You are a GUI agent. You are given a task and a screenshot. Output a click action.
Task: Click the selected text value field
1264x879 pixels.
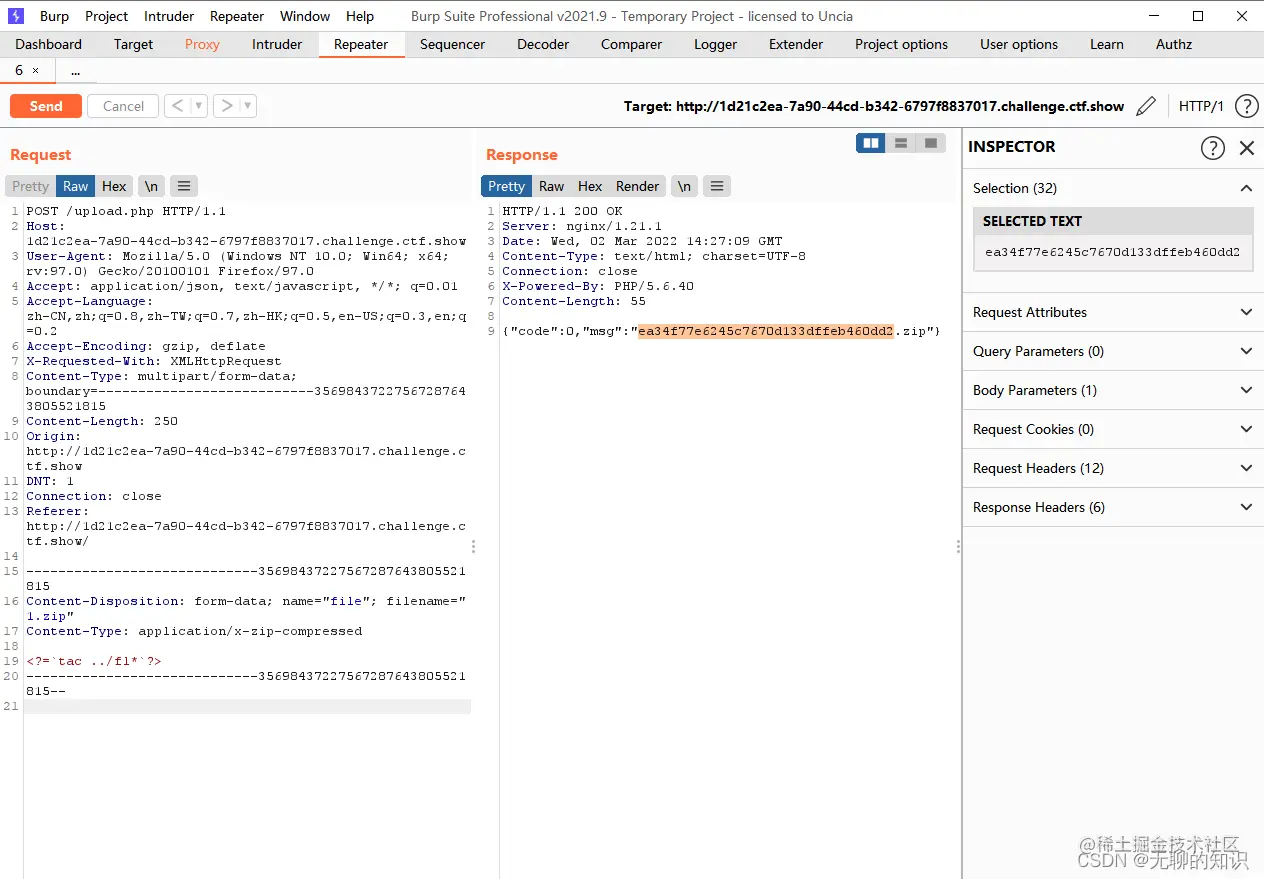coord(1113,252)
